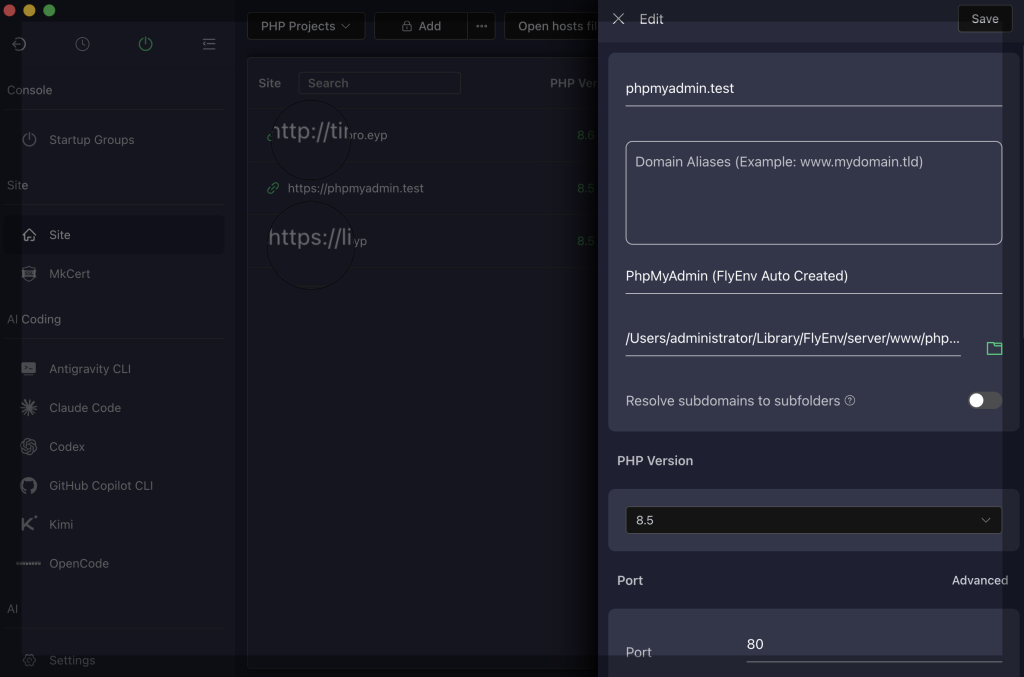
Task: Open Kimi in the sidebar
Action: tap(114, 525)
